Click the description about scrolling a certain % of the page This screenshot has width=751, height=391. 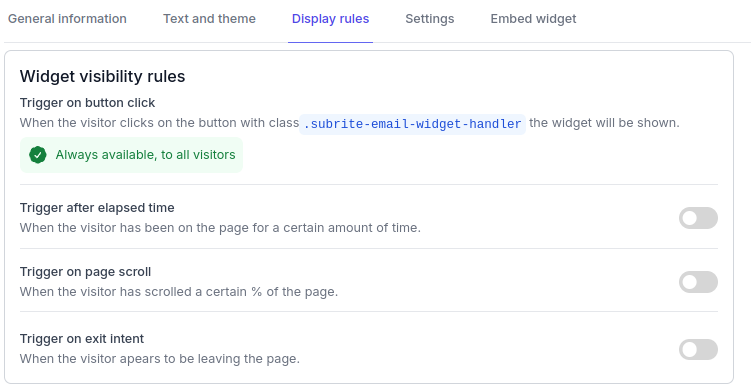point(179,292)
